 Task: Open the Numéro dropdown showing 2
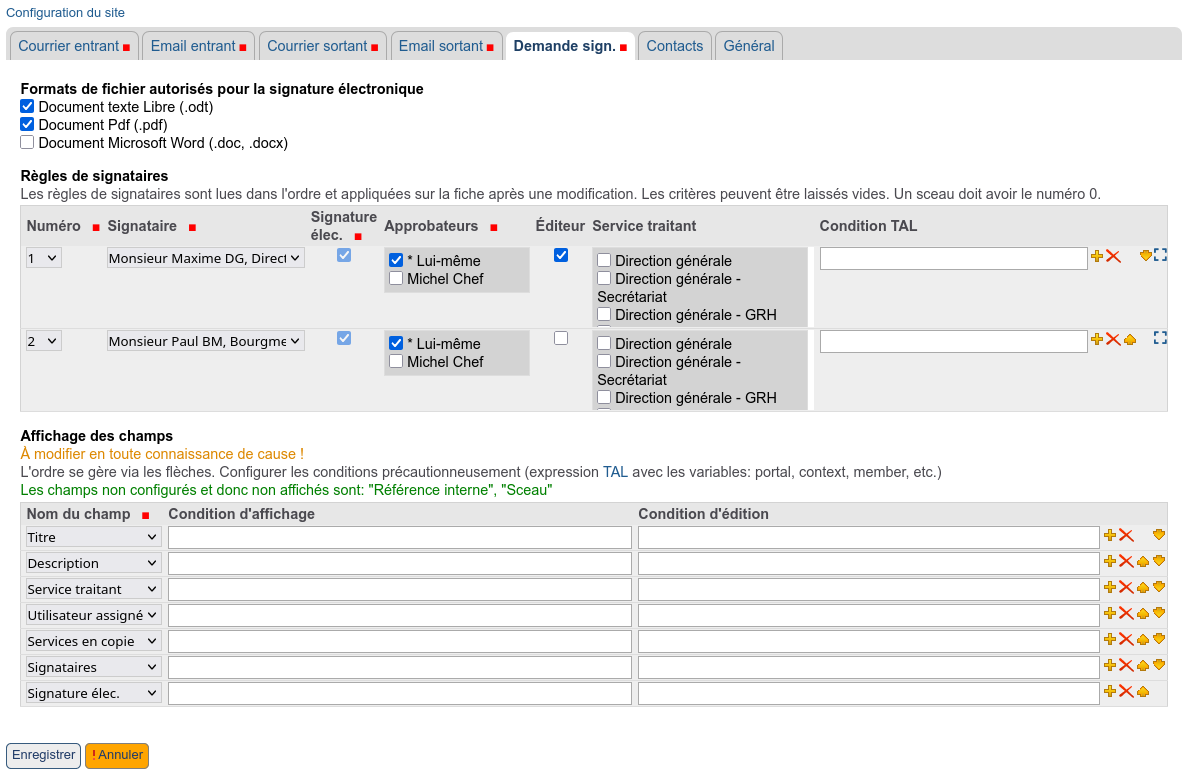pyautogui.click(x=43, y=341)
